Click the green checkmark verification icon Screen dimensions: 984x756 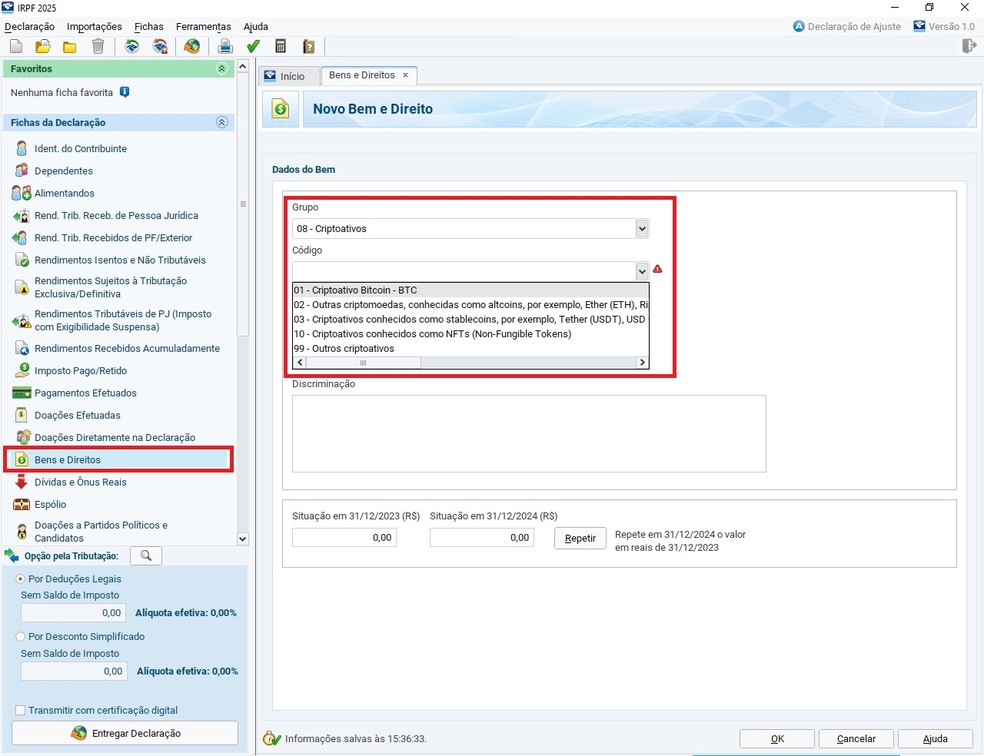[253, 46]
